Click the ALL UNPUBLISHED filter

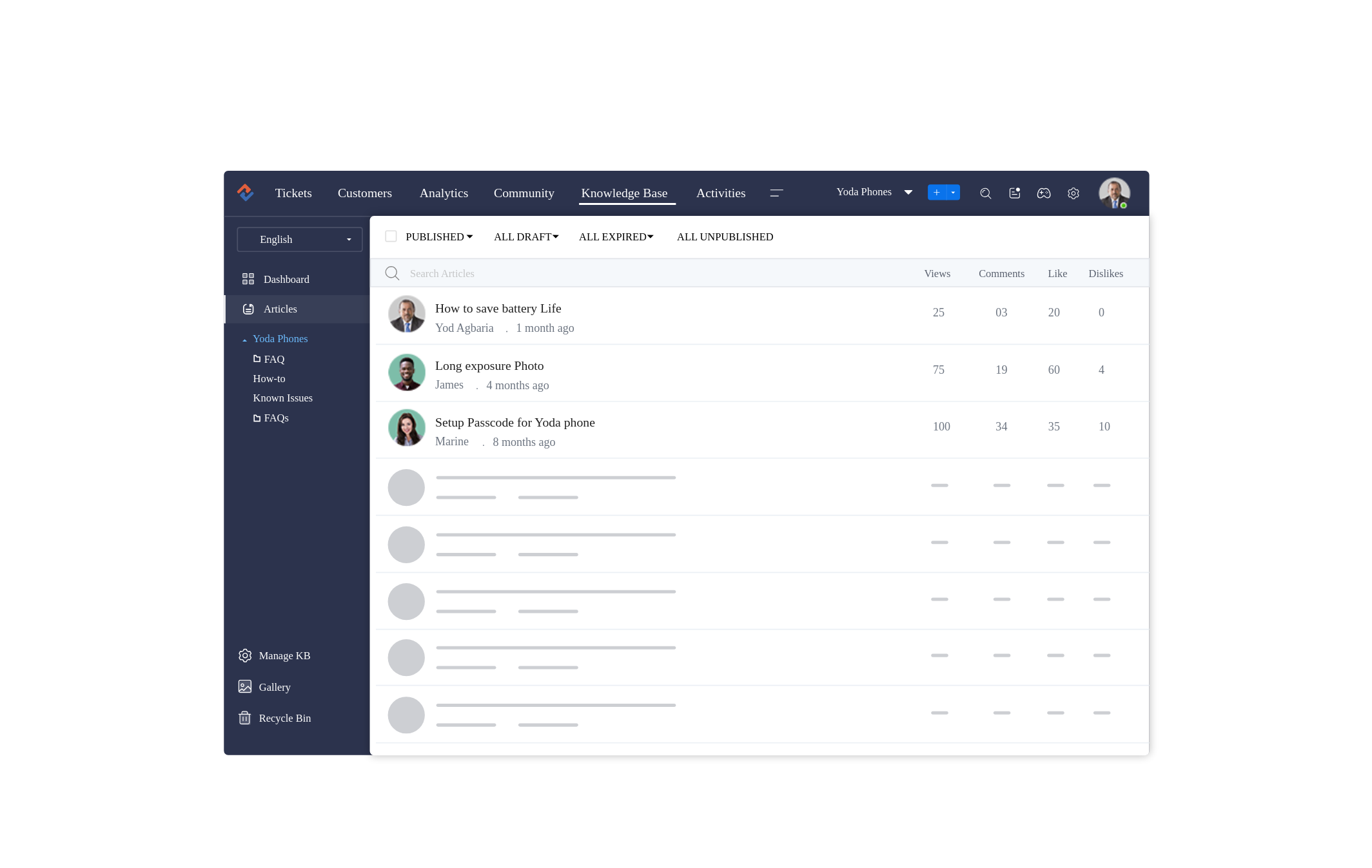[725, 236]
